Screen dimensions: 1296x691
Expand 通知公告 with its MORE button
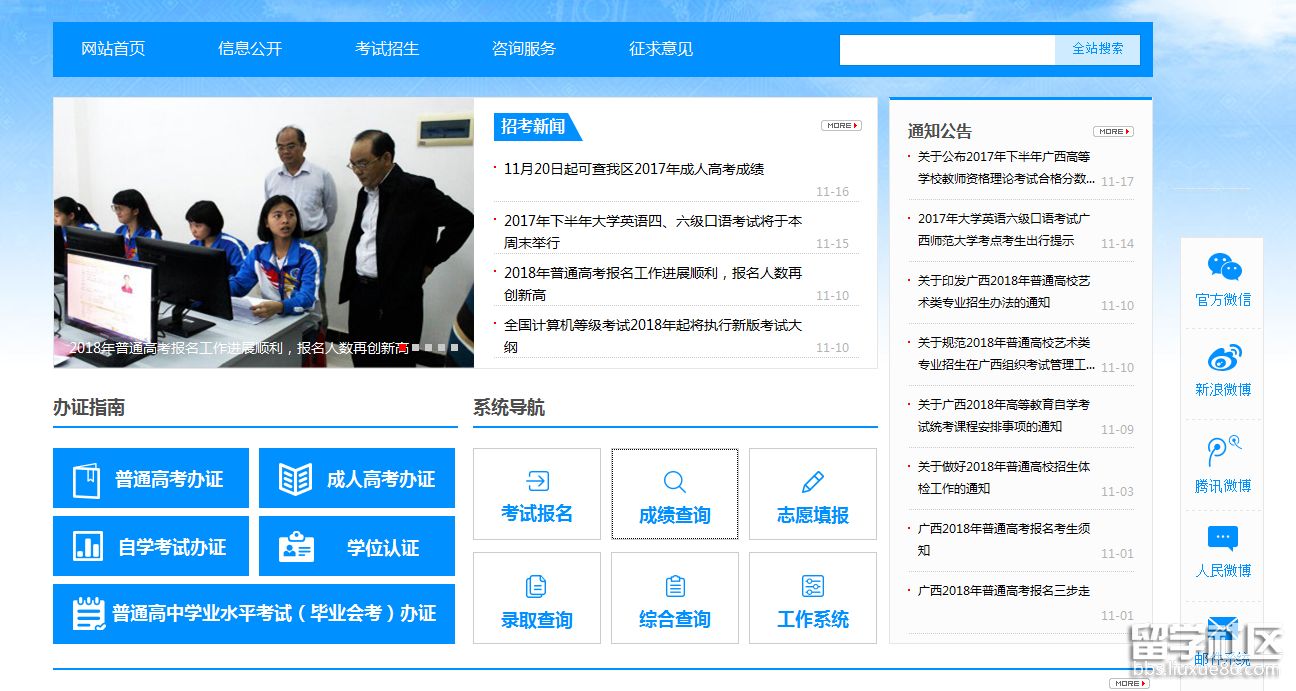[x=1113, y=132]
